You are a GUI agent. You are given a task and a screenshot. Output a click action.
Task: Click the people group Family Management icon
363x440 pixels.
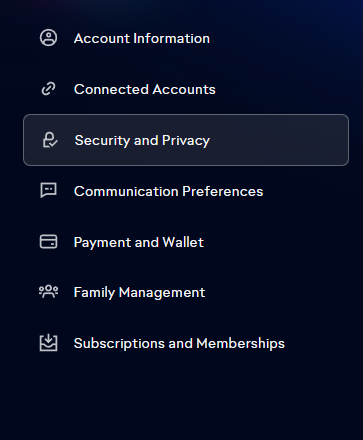click(48, 292)
